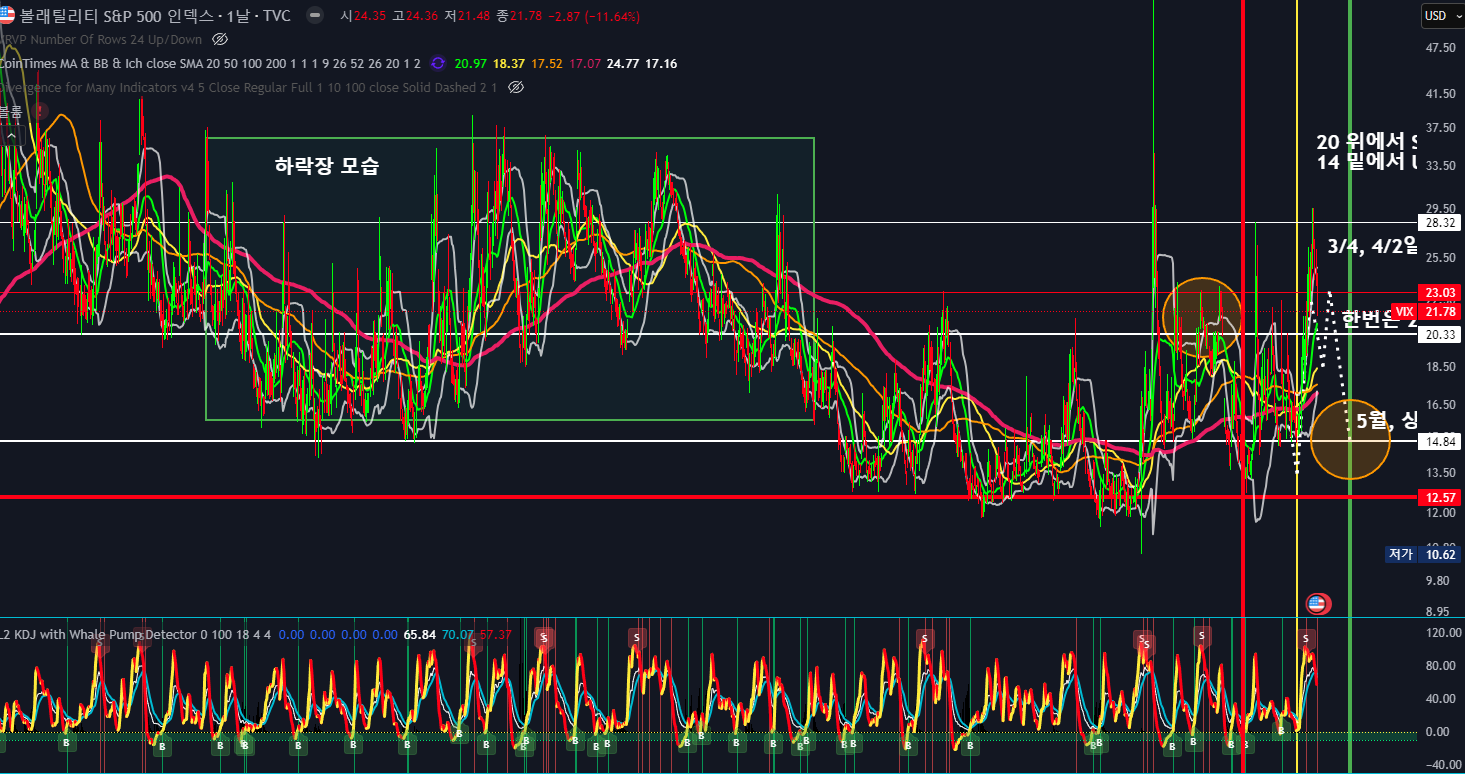Click the red VIX label tag
The width and height of the screenshot is (1465, 774).
pos(1403,312)
